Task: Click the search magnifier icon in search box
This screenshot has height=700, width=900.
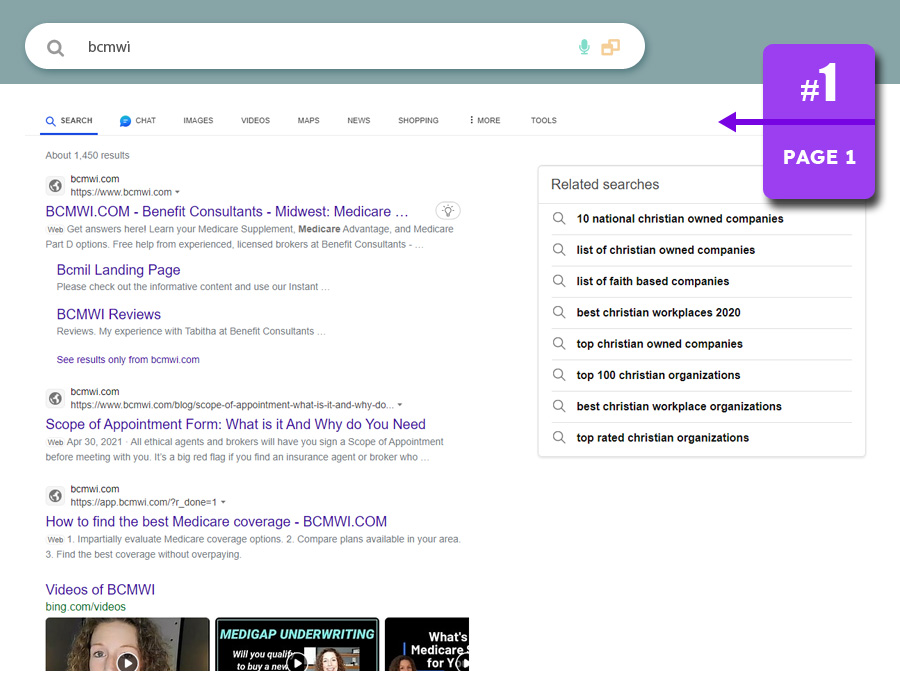Action: click(x=55, y=48)
